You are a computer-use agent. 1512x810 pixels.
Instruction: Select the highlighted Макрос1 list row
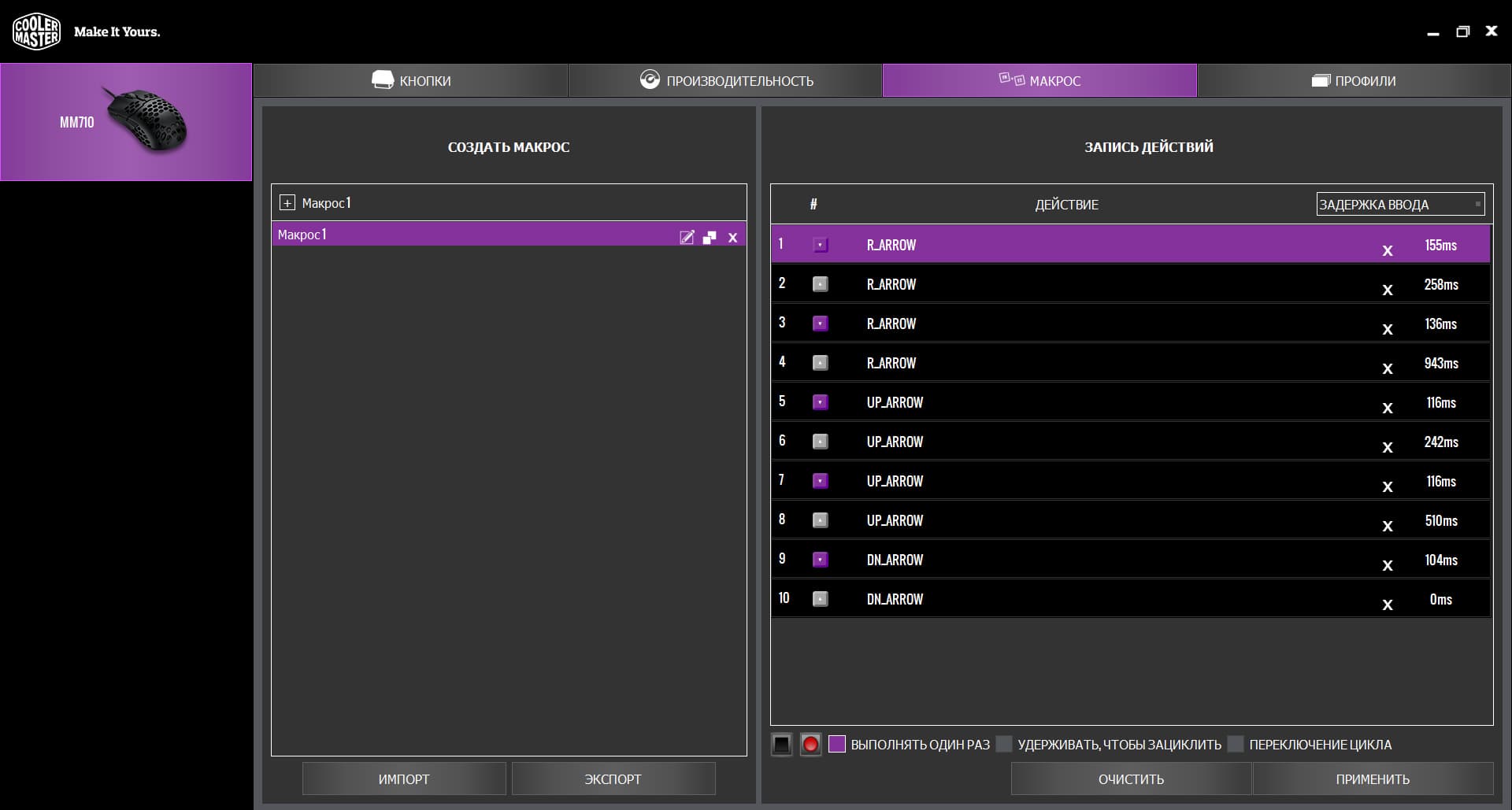509,235
